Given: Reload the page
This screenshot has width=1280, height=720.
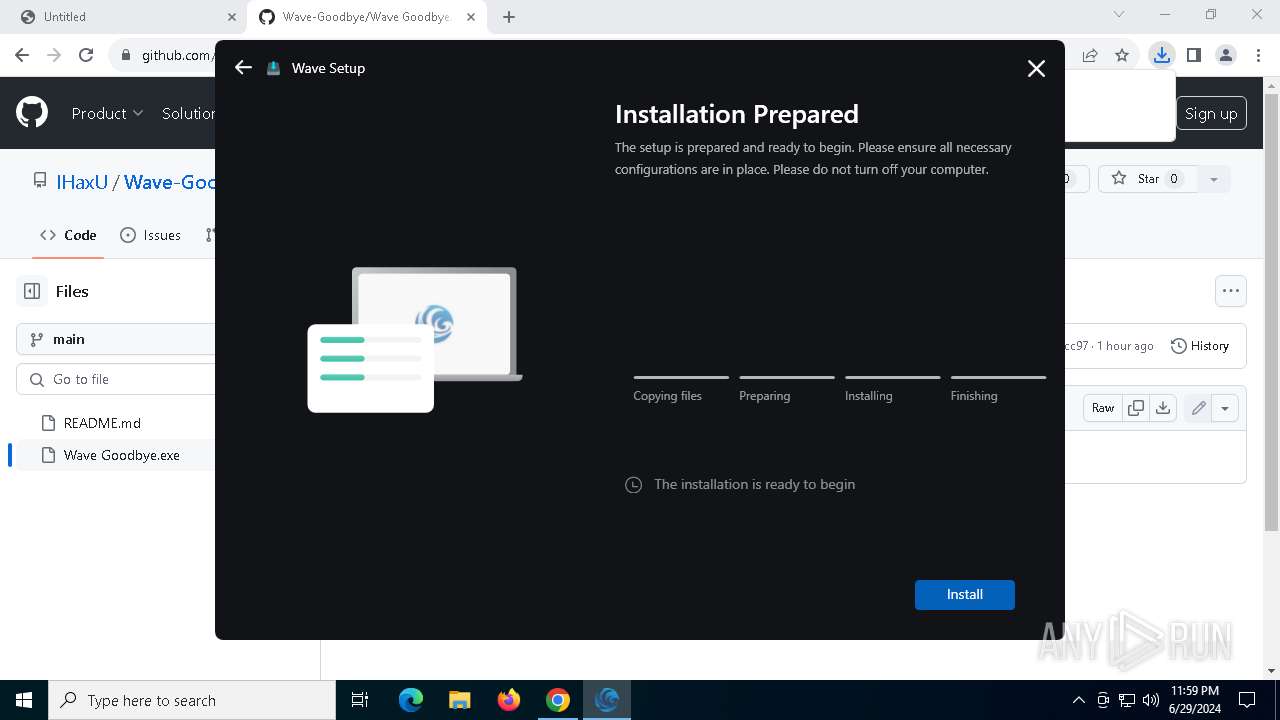Looking at the screenshot, I should click(86, 55).
